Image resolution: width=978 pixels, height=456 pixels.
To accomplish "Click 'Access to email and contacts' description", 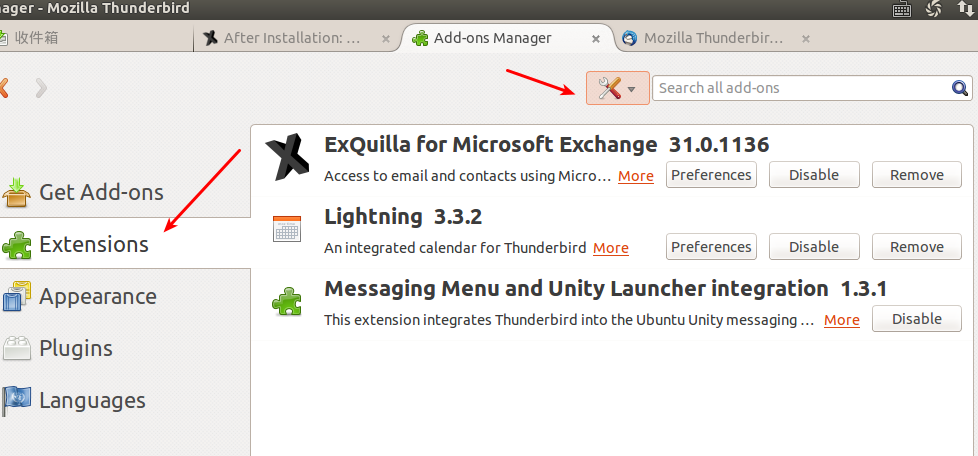I will pyautogui.click(x=467, y=176).
